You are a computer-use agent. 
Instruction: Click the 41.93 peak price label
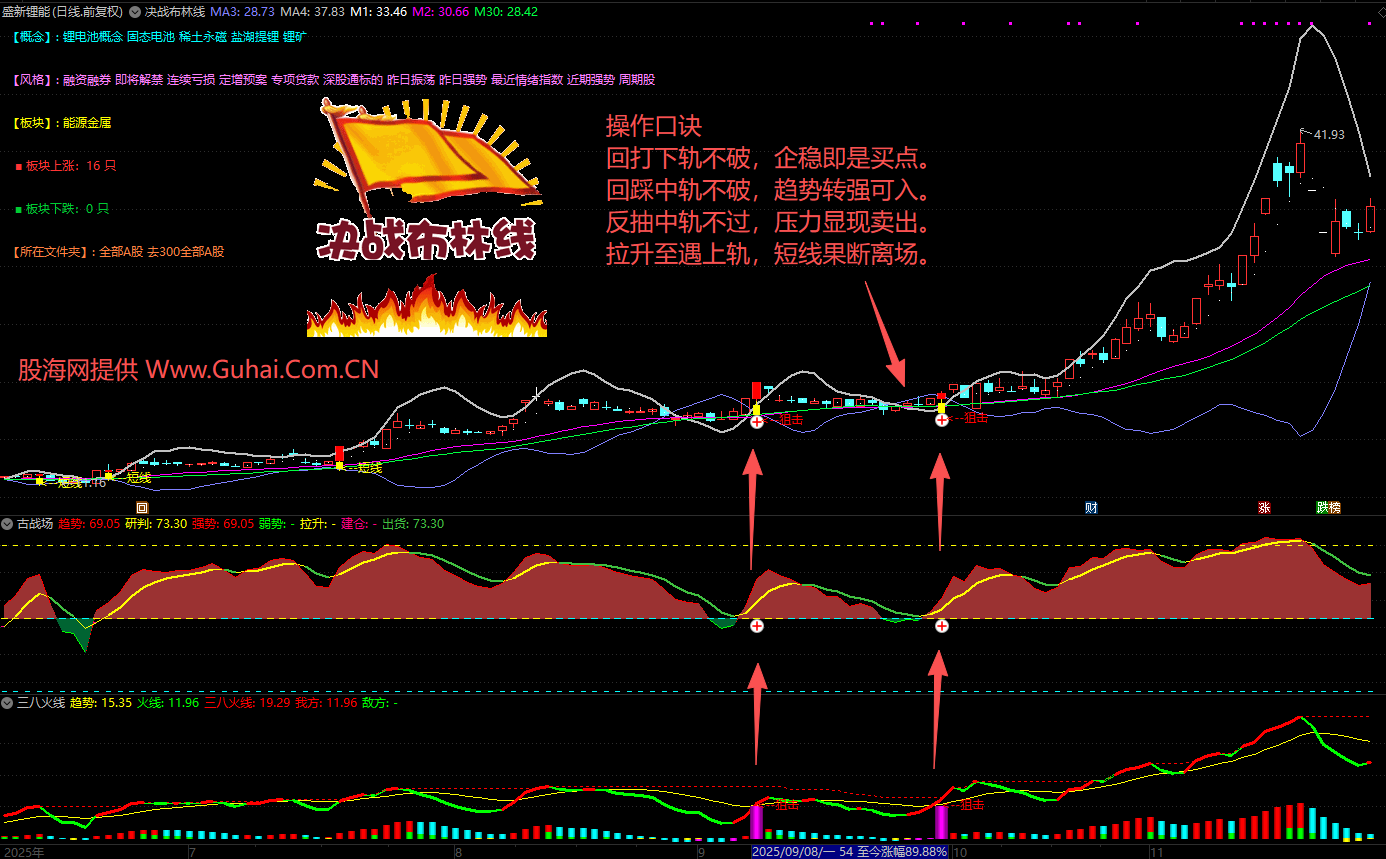[1328, 134]
